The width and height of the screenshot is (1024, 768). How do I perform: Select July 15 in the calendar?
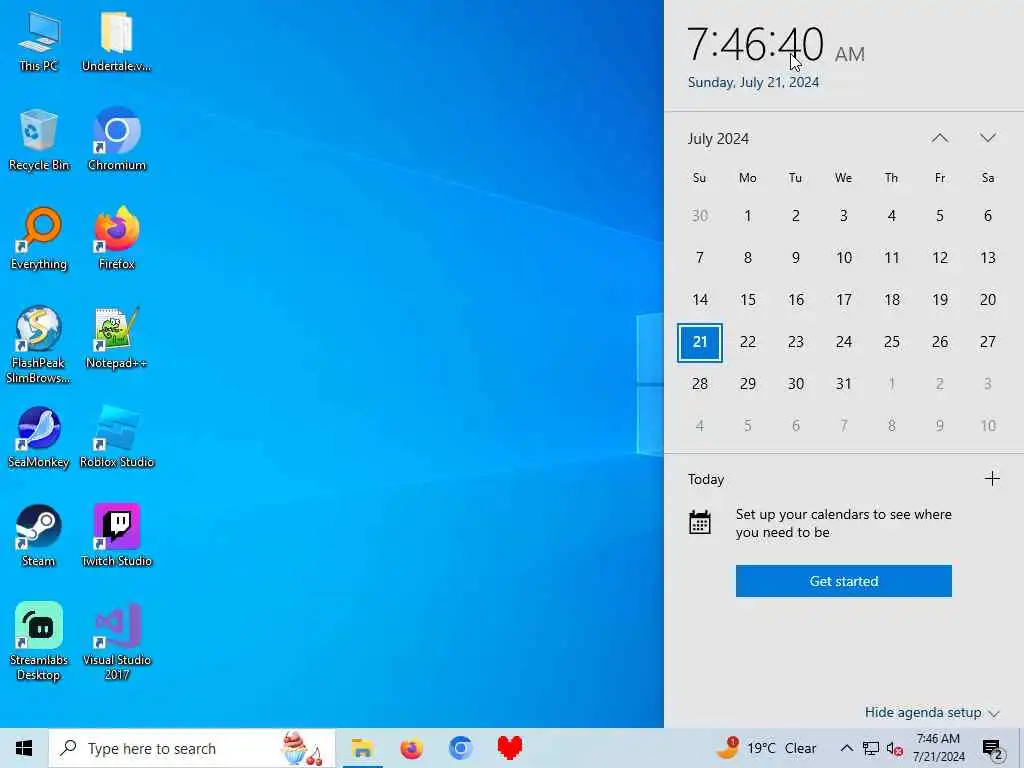tap(748, 300)
